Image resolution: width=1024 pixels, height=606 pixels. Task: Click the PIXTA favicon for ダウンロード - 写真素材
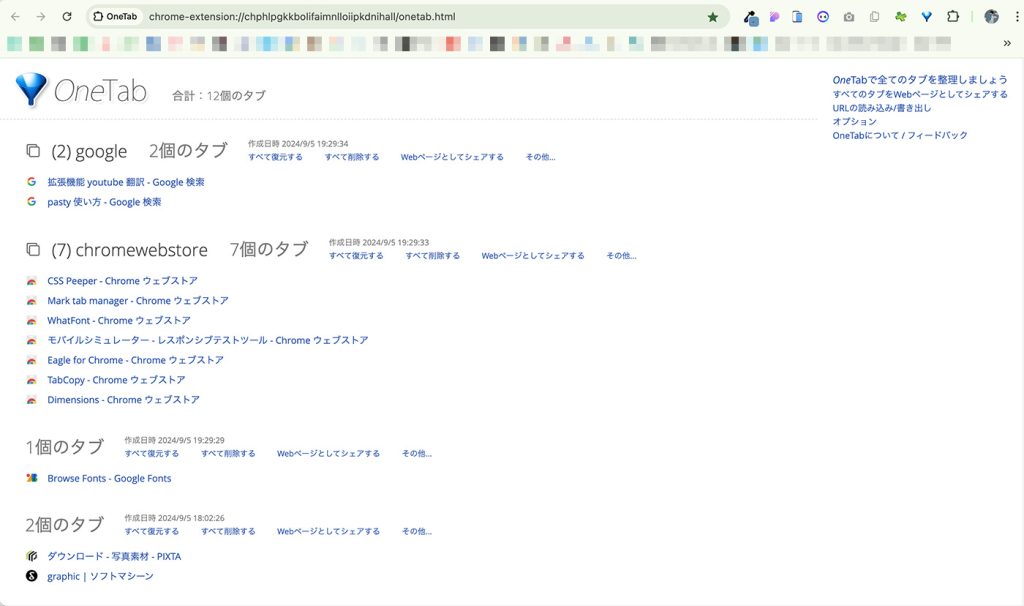click(x=31, y=556)
